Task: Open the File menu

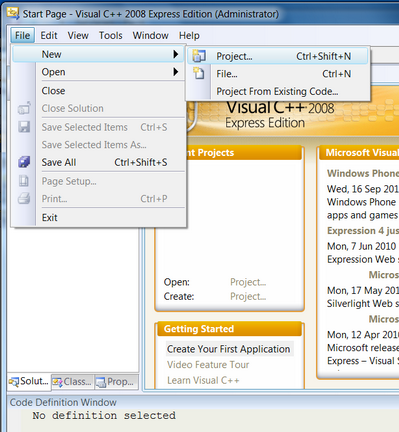Action: click(22, 35)
